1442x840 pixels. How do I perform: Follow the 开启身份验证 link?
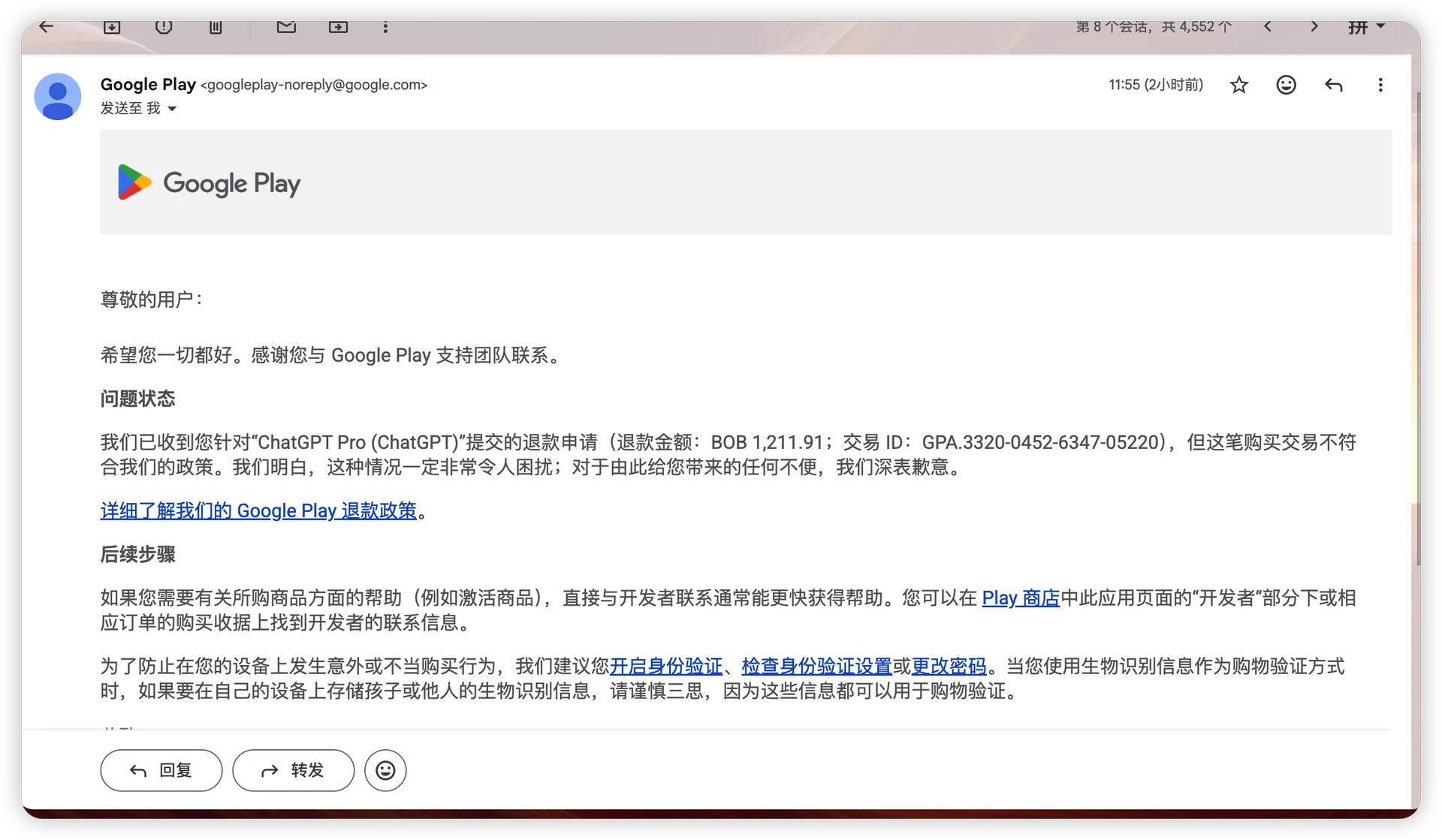[666, 666]
